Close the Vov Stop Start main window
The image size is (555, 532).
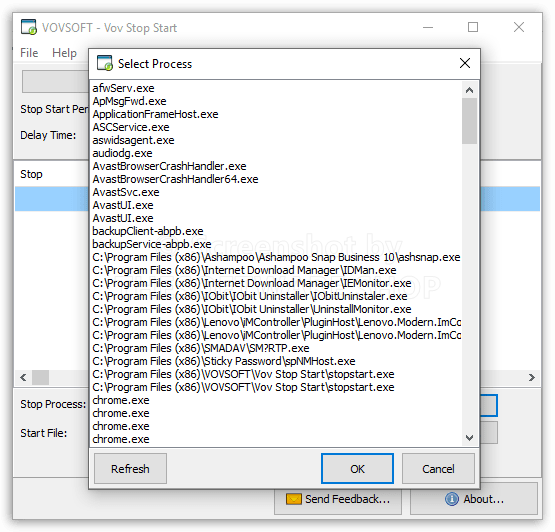[519, 27]
